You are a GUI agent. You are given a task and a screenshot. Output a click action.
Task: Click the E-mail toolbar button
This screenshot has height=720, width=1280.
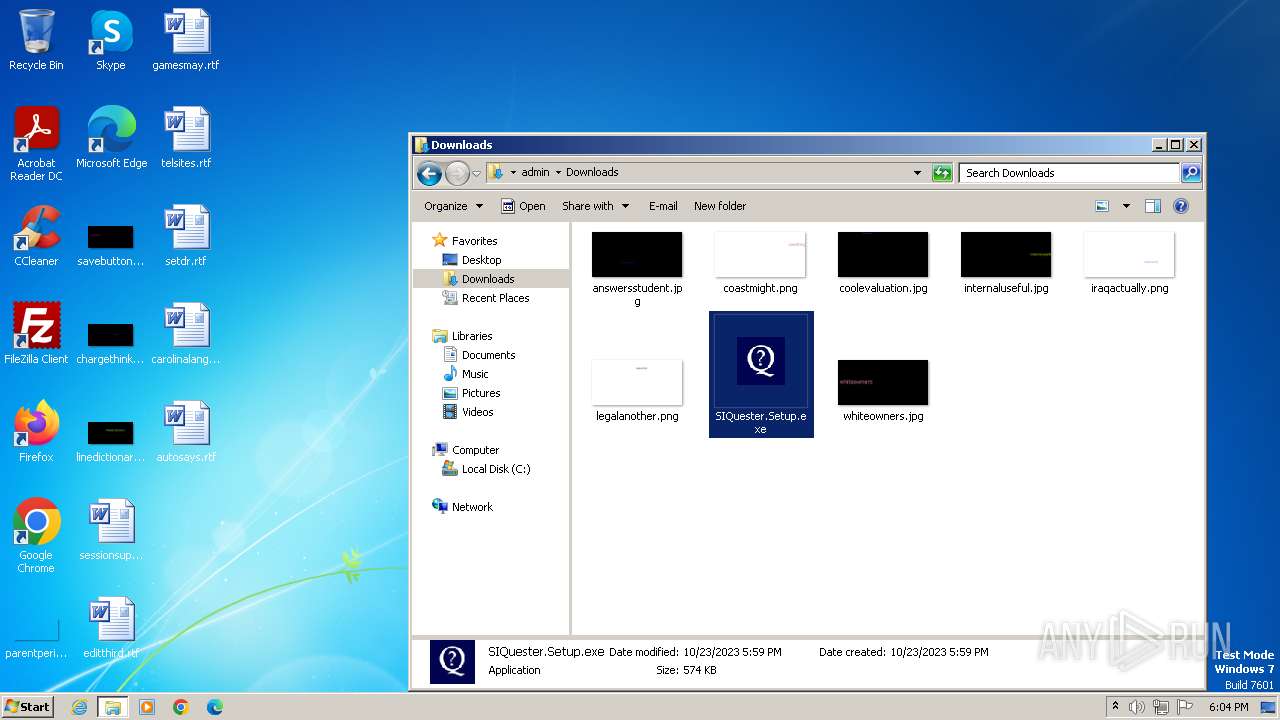click(663, 206)
